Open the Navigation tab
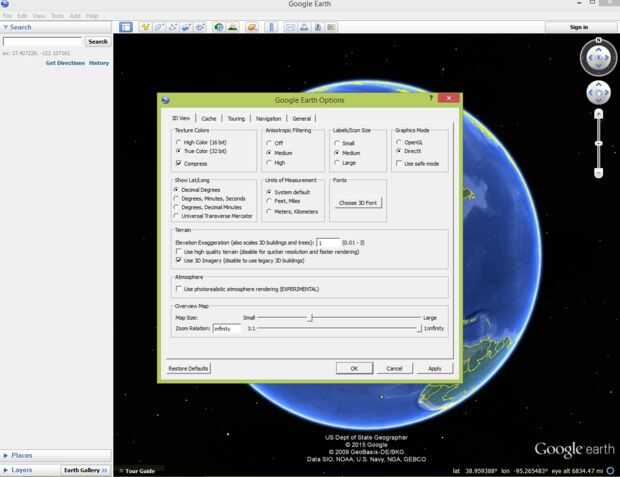Image resolution: width=620 pixels, height=477 pixels. pos(268,118)
